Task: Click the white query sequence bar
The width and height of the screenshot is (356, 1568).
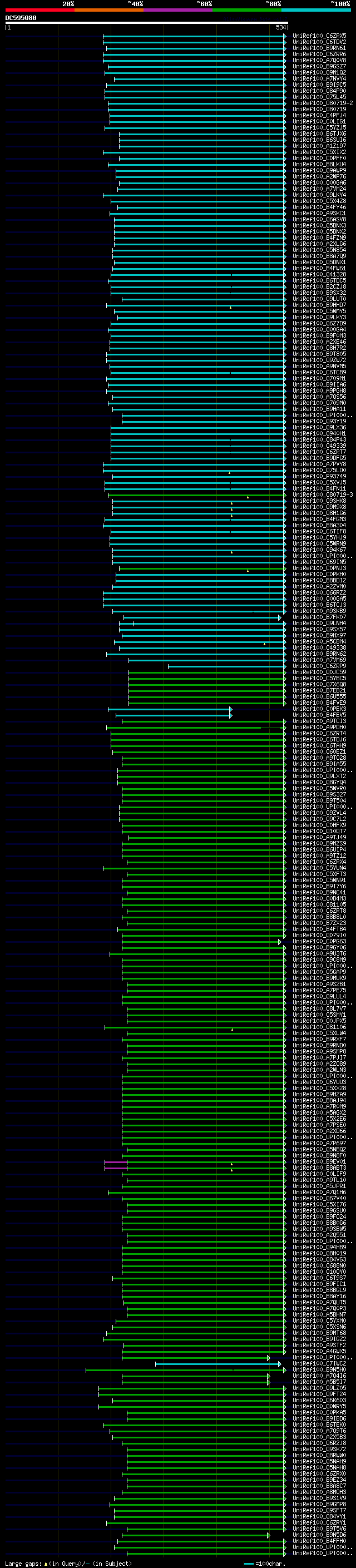Action: (x=147, y=22)
